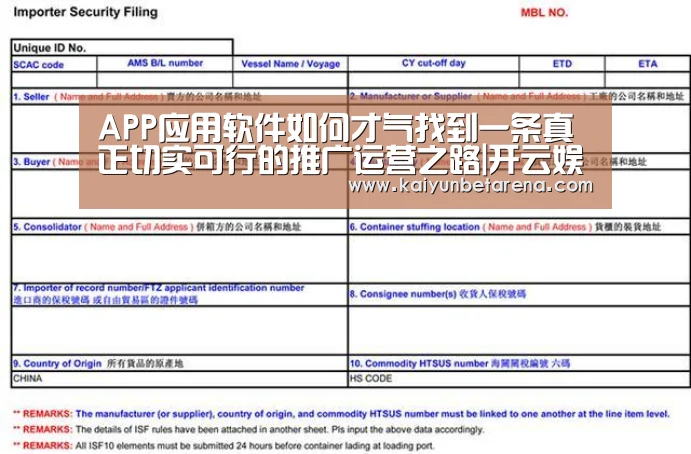Click the remark about manufacturer and HTSUS linkage
The width and height of the screenshot is (691, 454).
[x=342, y=414]
